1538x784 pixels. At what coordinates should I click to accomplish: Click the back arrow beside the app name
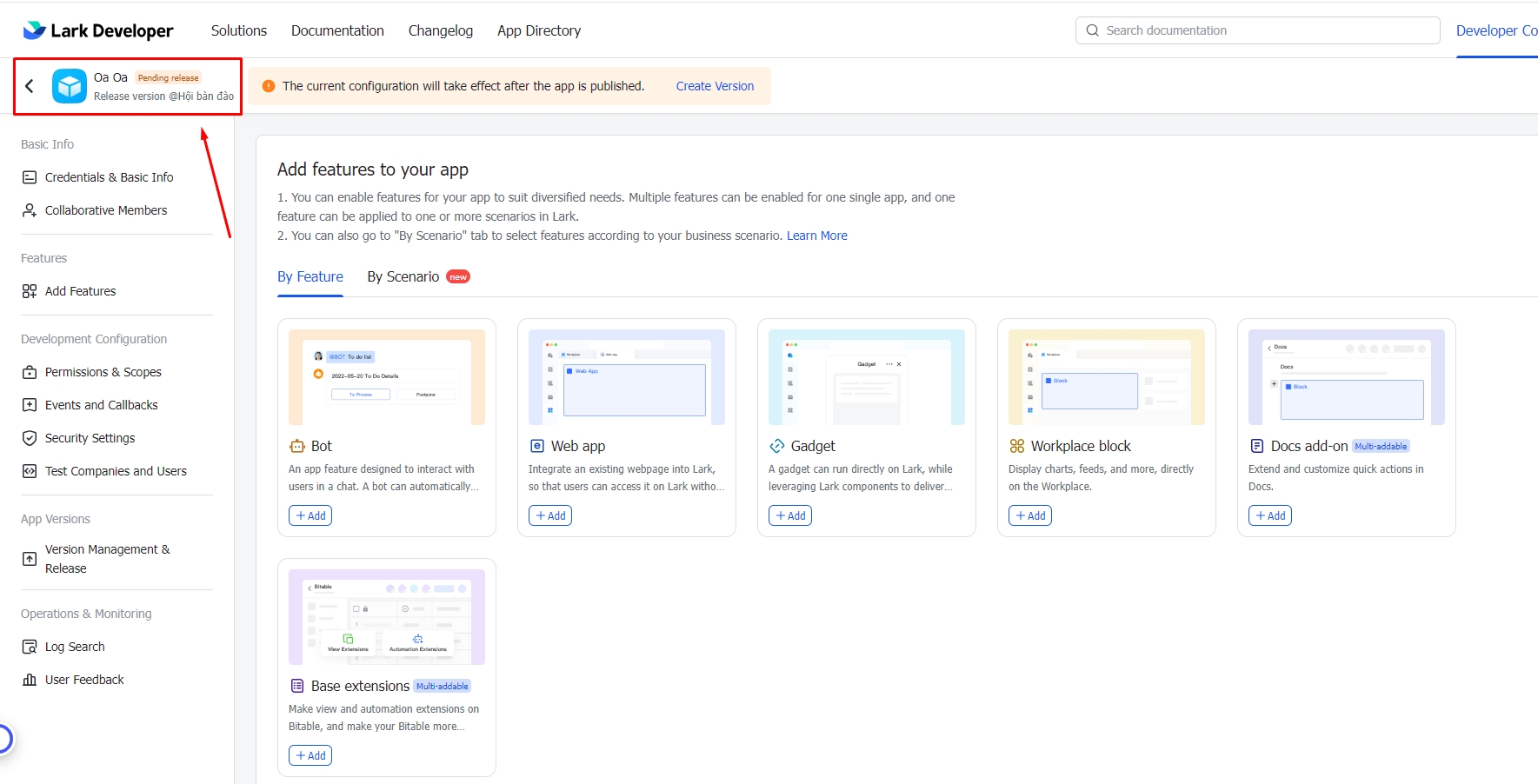[x=30, y=86]
